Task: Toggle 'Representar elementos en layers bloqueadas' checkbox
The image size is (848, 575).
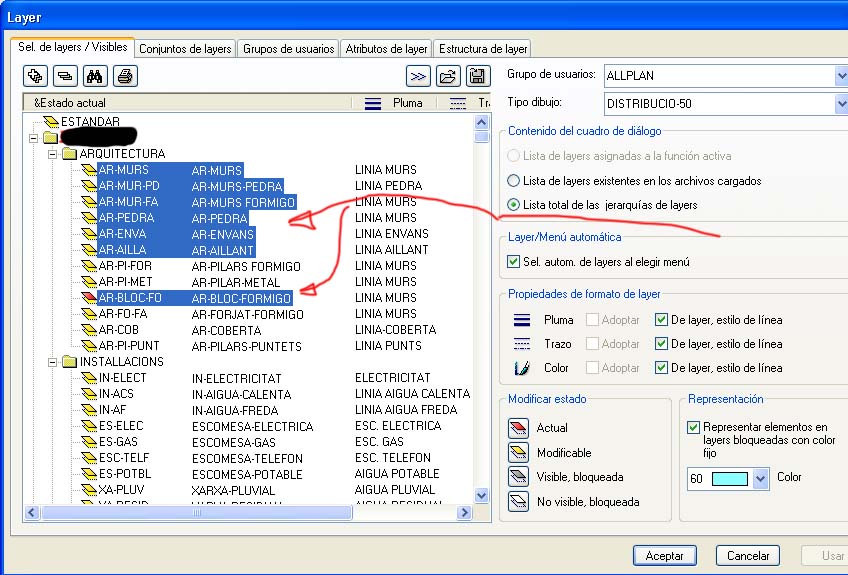Action: tap(693, 427)
